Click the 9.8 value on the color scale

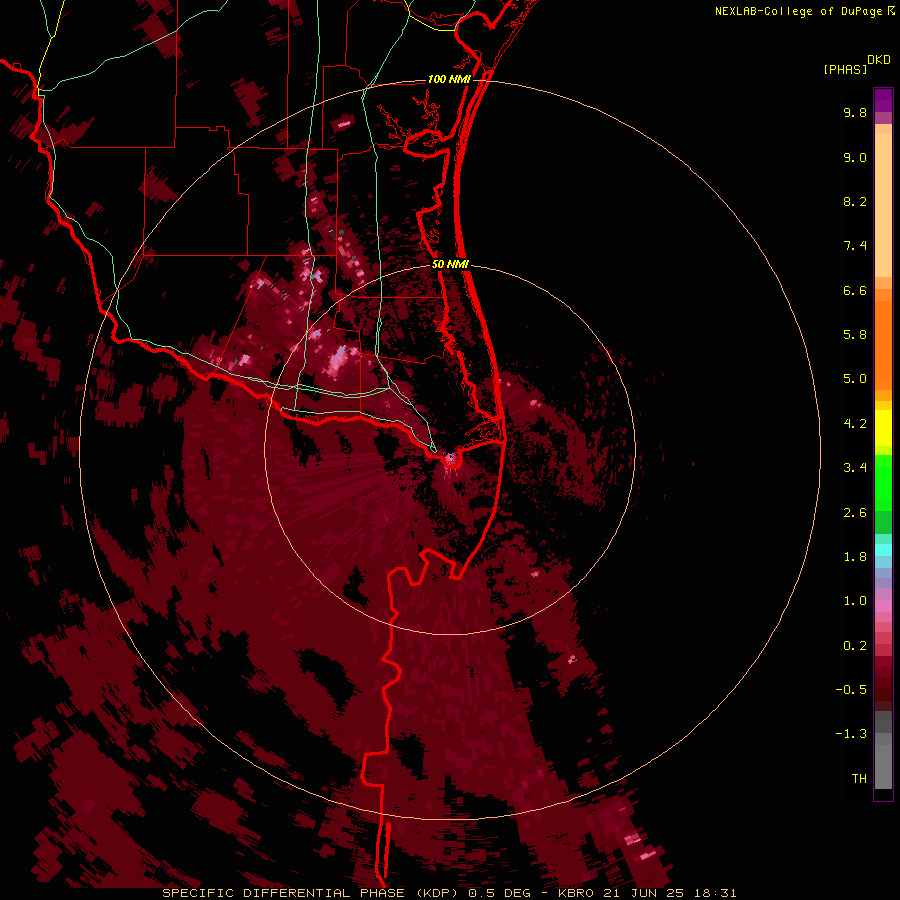tap(855, 112)
